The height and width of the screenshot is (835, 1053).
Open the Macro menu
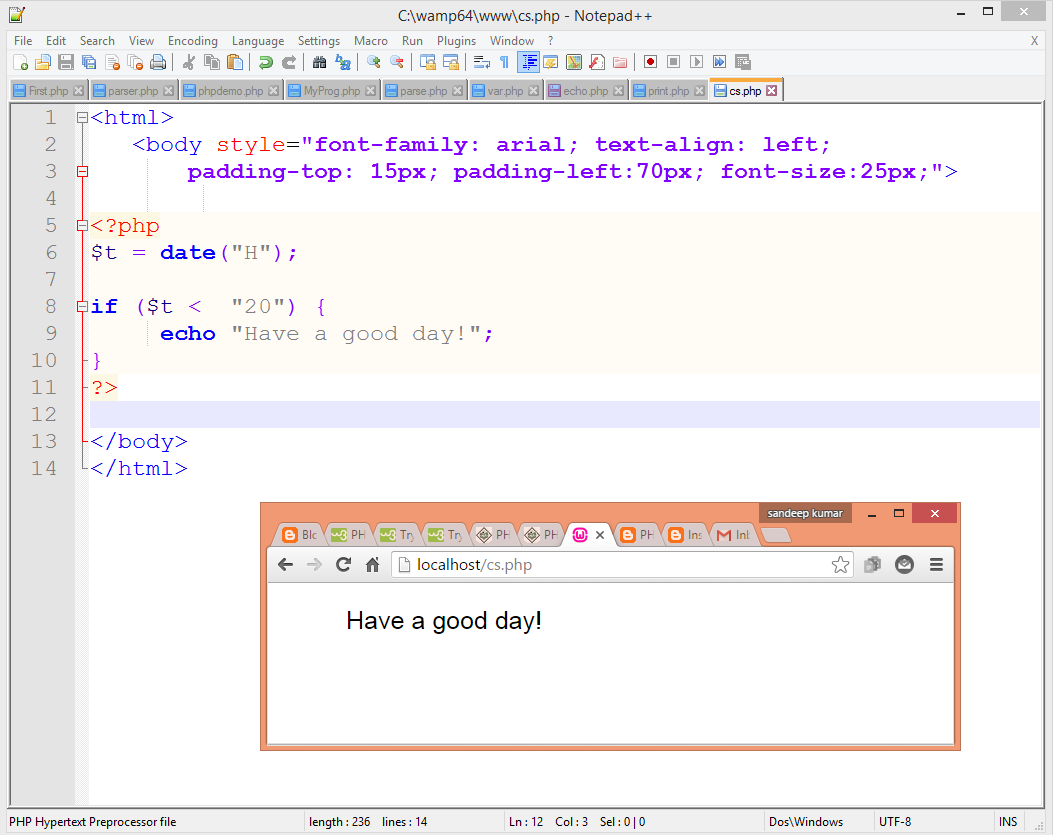371,41
